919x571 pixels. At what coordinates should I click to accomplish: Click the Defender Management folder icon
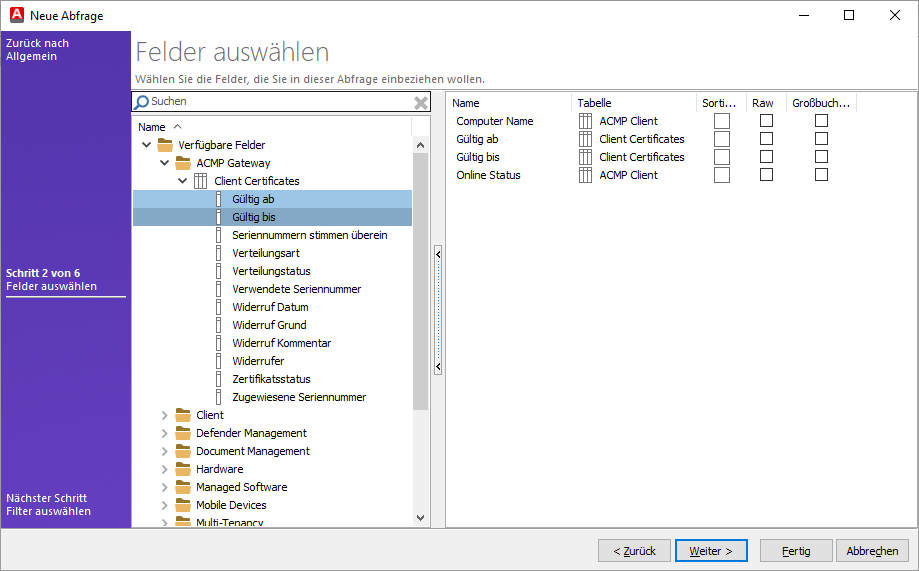click(x=183, y=433)
